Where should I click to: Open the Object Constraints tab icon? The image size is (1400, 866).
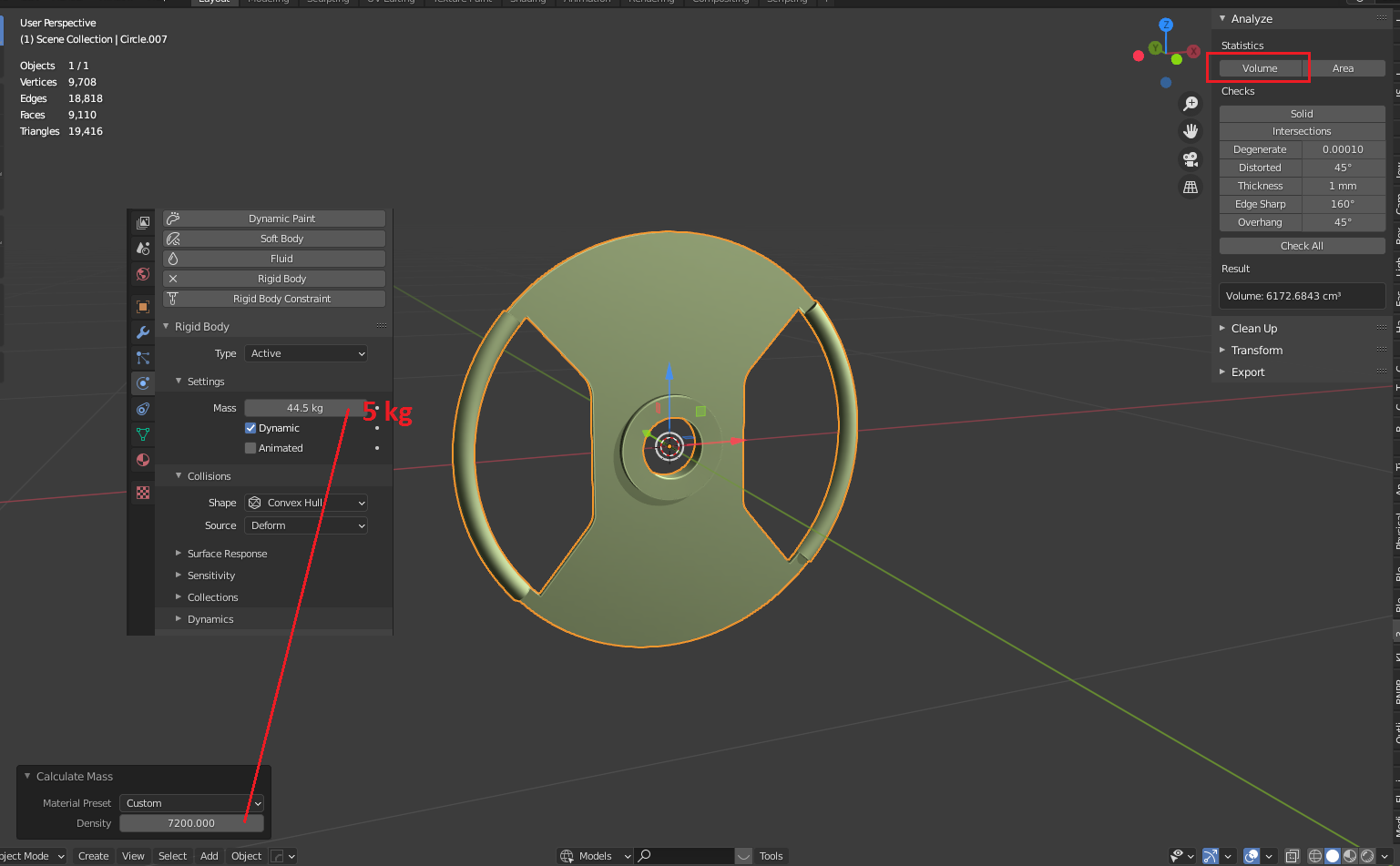143,409
